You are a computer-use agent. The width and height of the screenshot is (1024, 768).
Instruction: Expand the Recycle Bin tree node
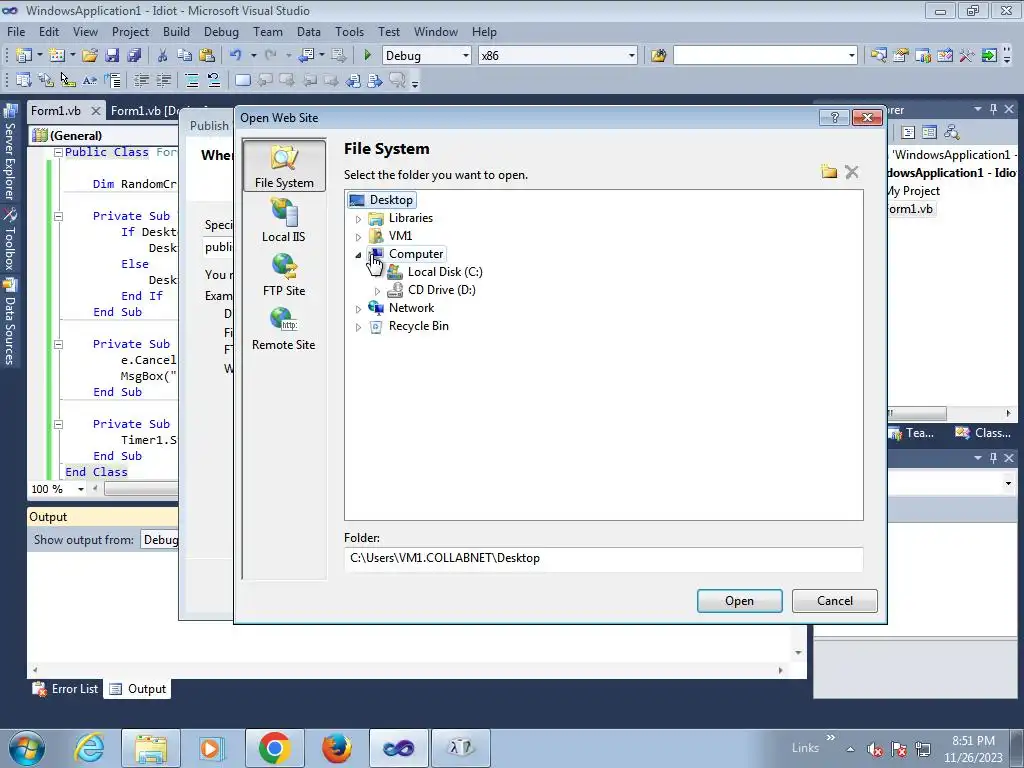tap(358, 327)
